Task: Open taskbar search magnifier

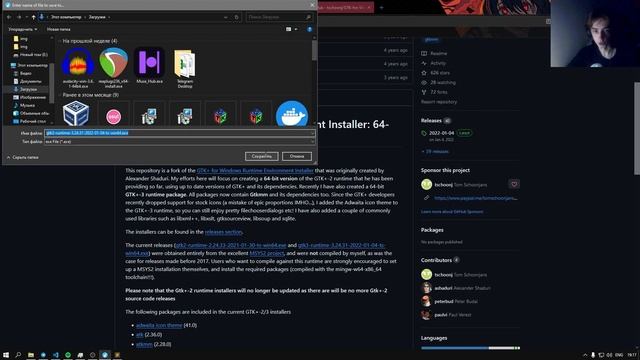Action: [18, 355]
